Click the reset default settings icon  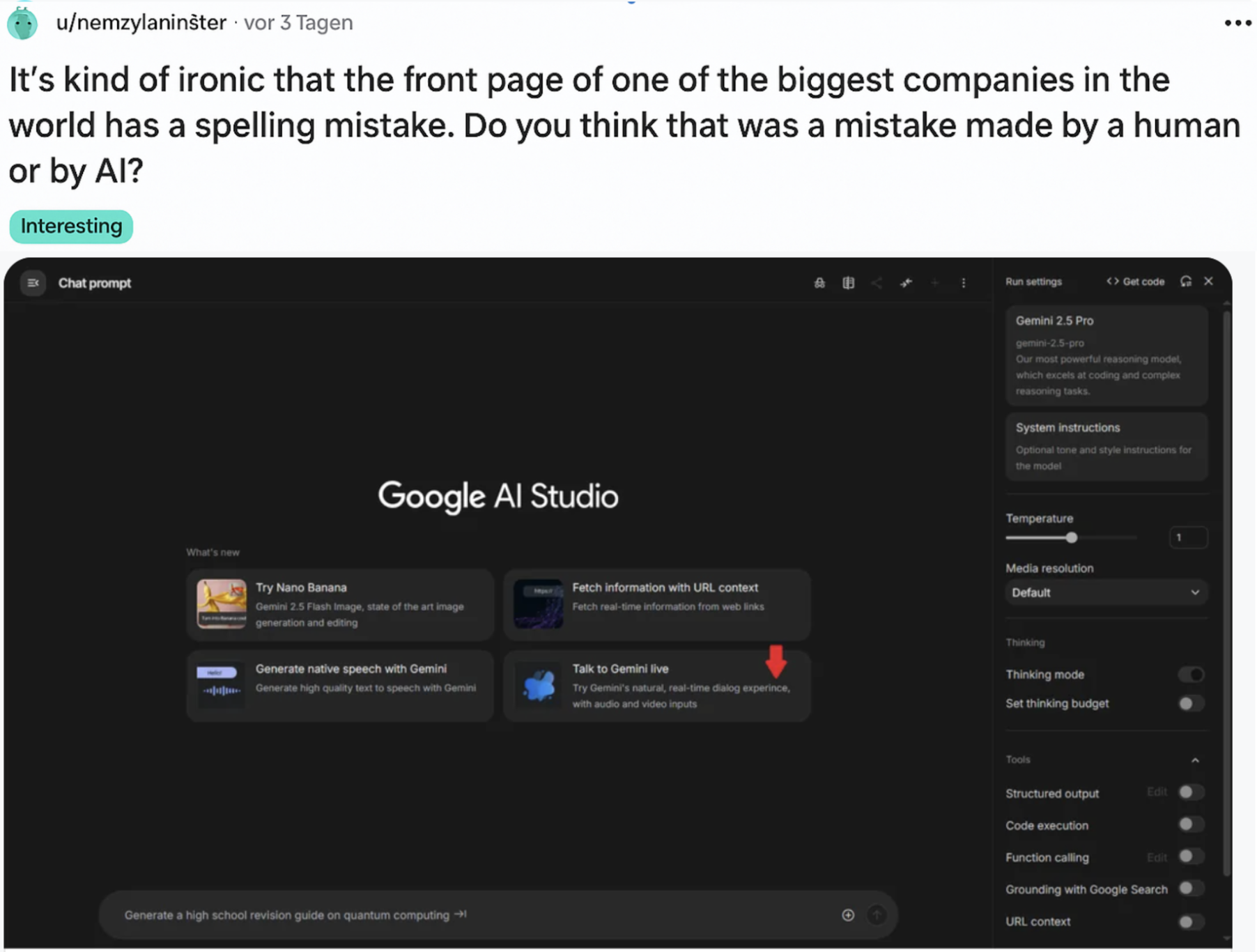1186,282
